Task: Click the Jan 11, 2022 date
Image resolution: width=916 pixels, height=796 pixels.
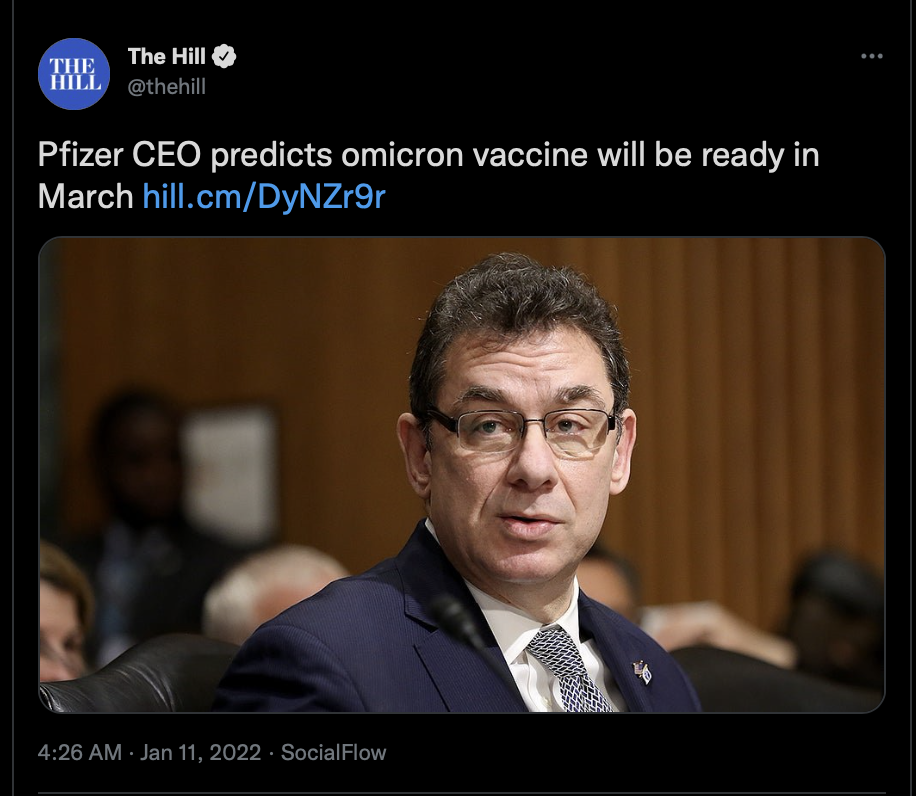Action: pyautogui.click(x=200, y=752)
